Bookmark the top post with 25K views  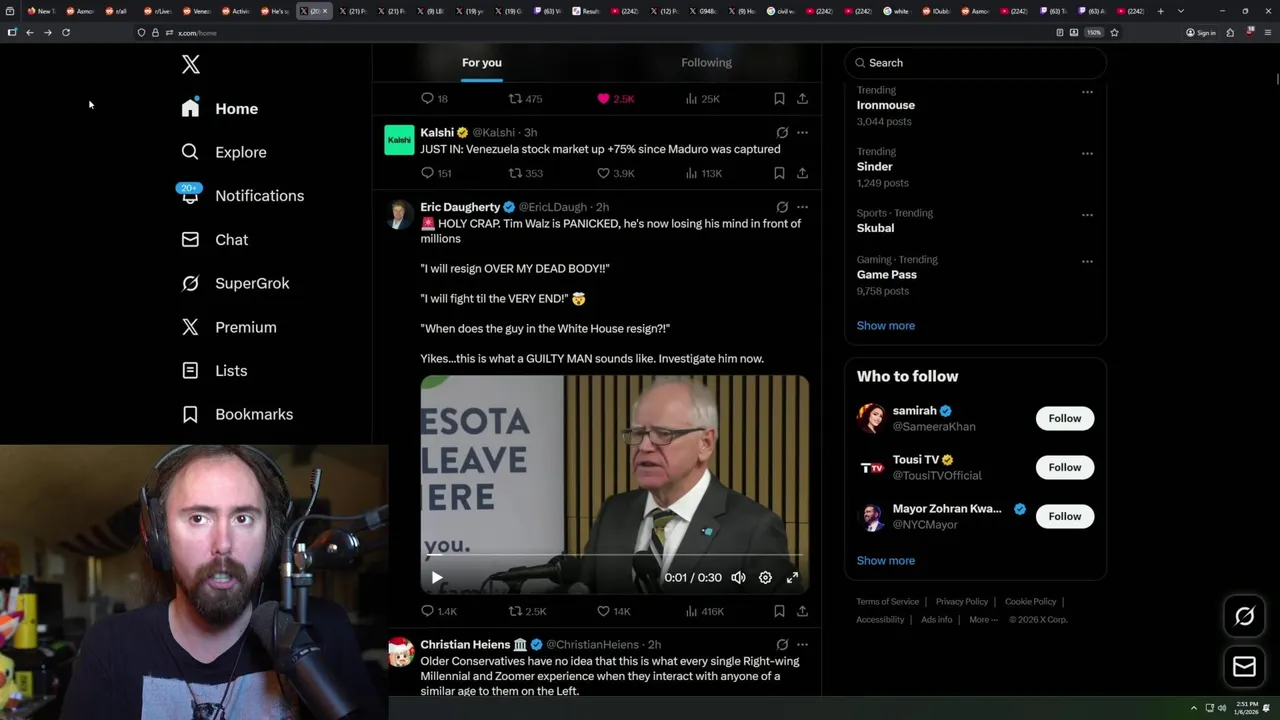tap(779, 99)
